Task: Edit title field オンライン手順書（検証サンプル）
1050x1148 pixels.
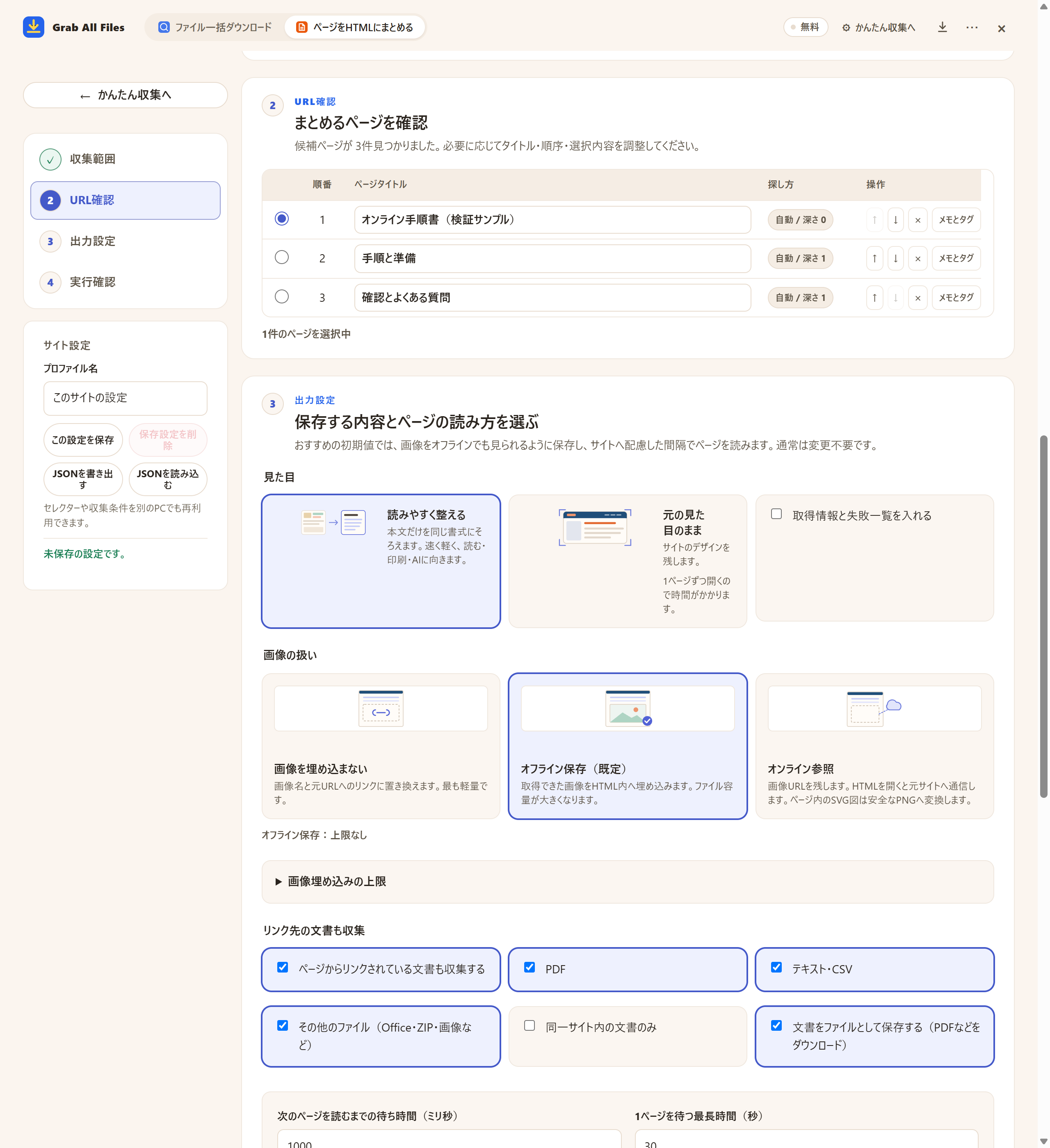Action: (x=552, y=220)
